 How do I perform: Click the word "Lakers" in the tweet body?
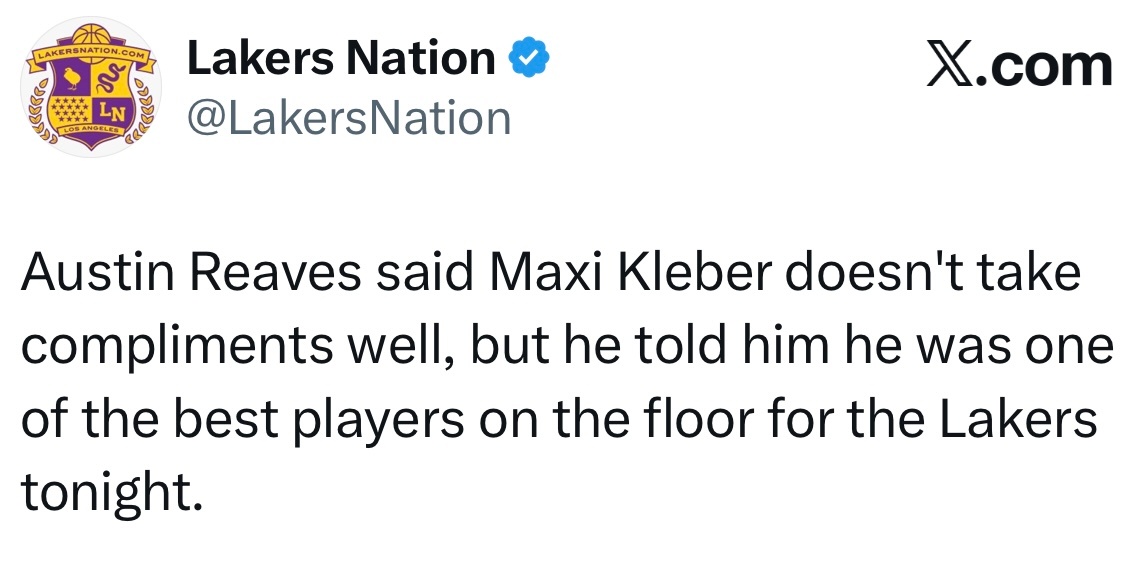[1018, 419]
